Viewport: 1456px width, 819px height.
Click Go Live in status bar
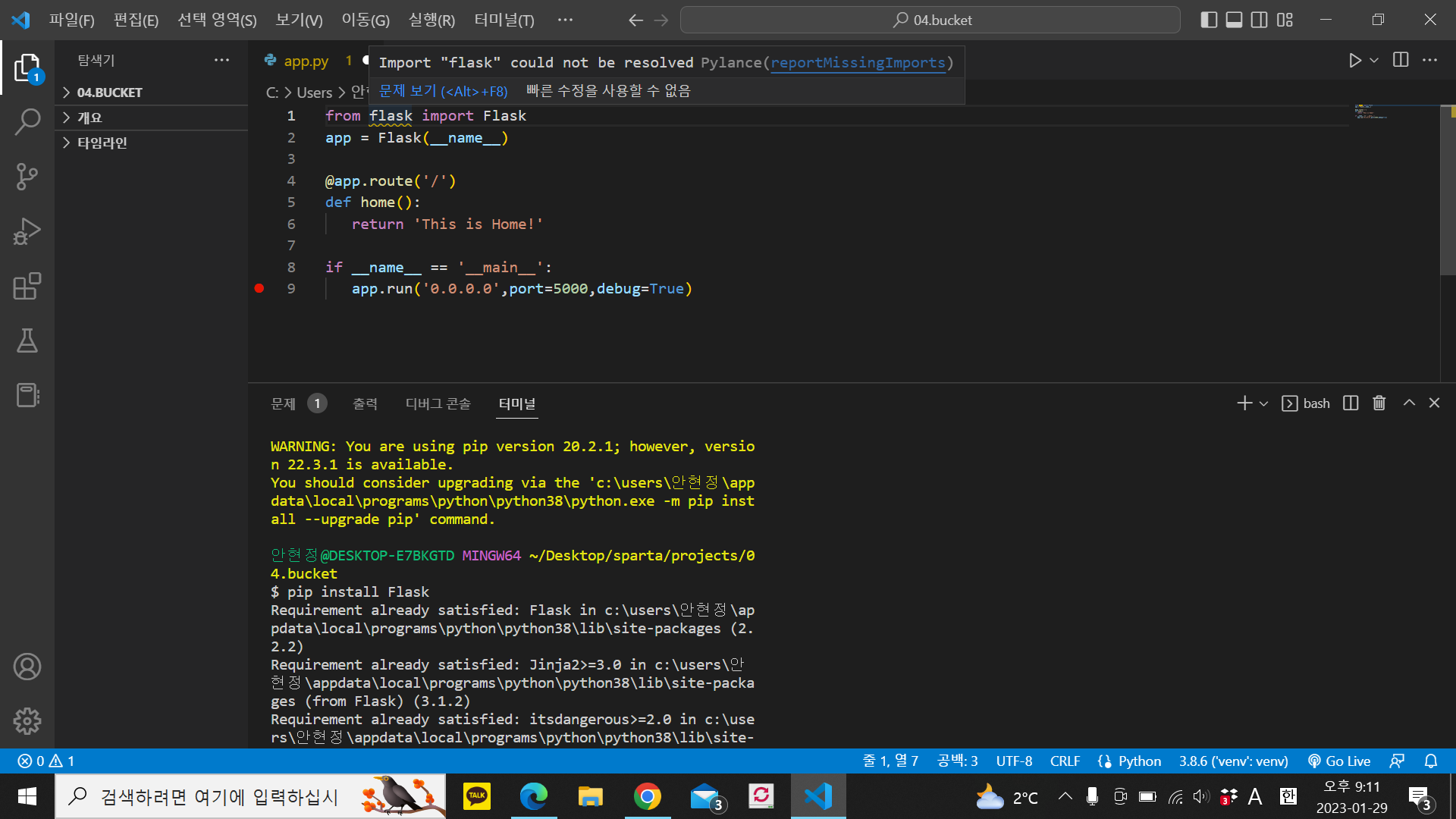tap(1339, 761)
